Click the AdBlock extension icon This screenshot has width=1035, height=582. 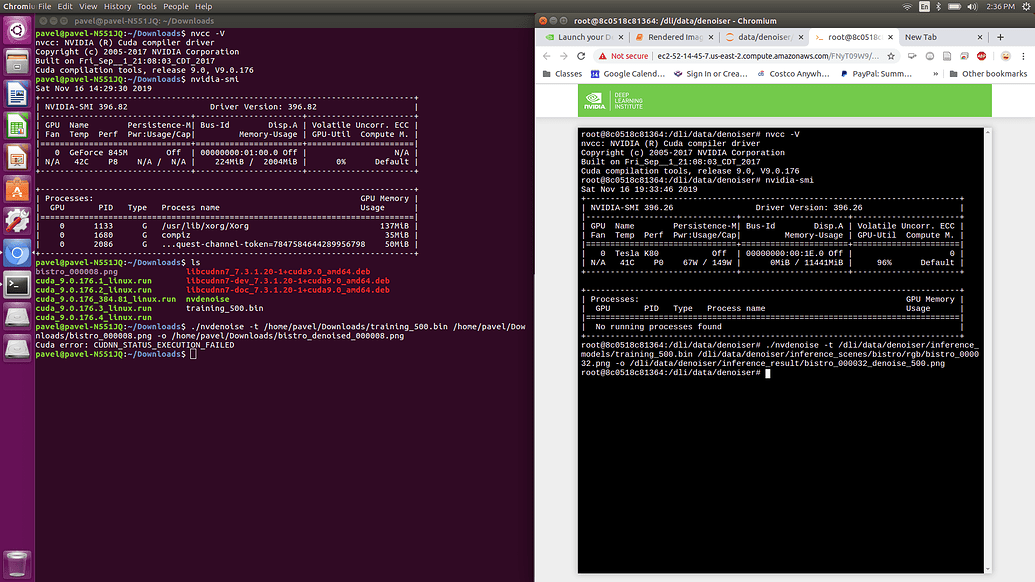pyautogui.click(x=982, y=56)
